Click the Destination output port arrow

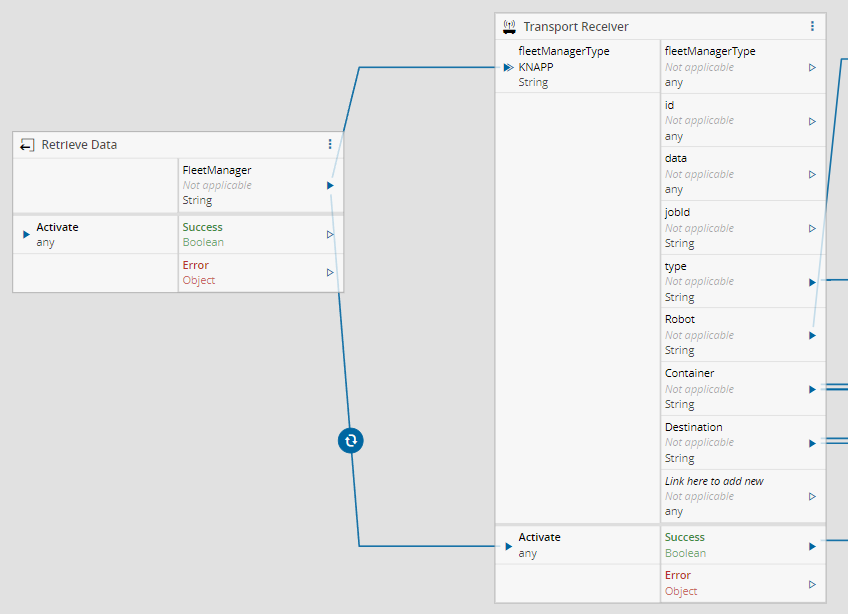(x=812, y=443)
